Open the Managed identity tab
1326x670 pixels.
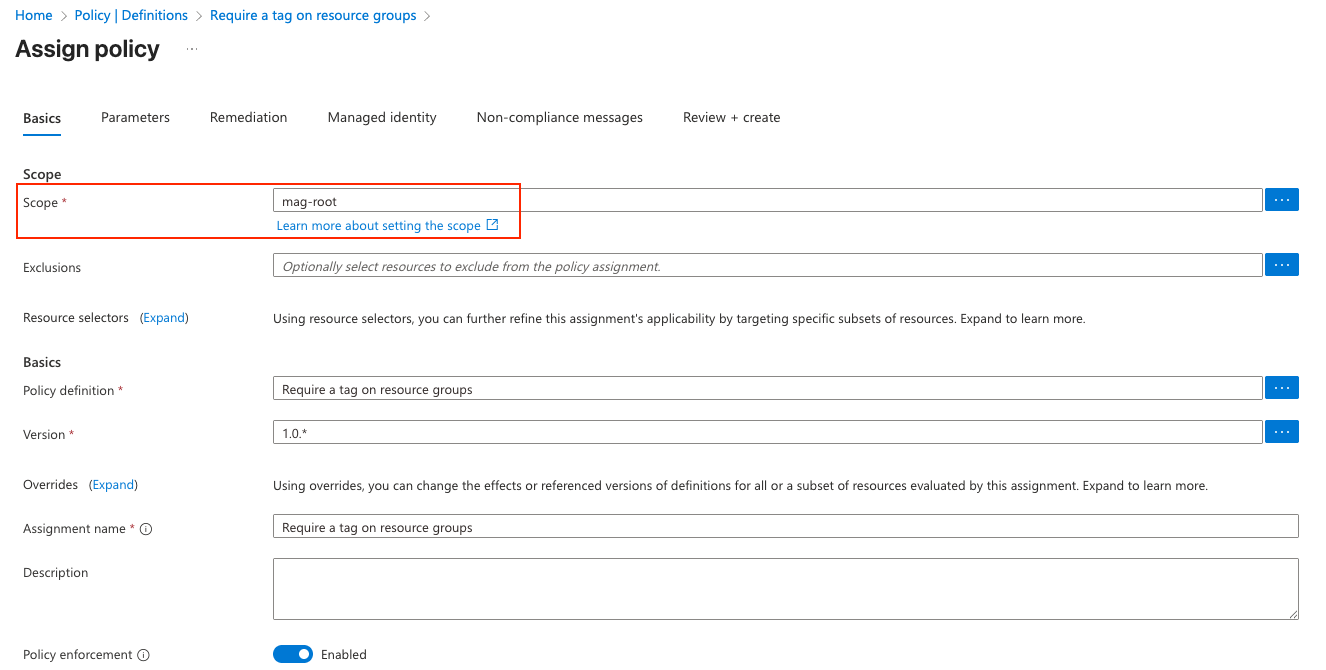click(382, 117)
